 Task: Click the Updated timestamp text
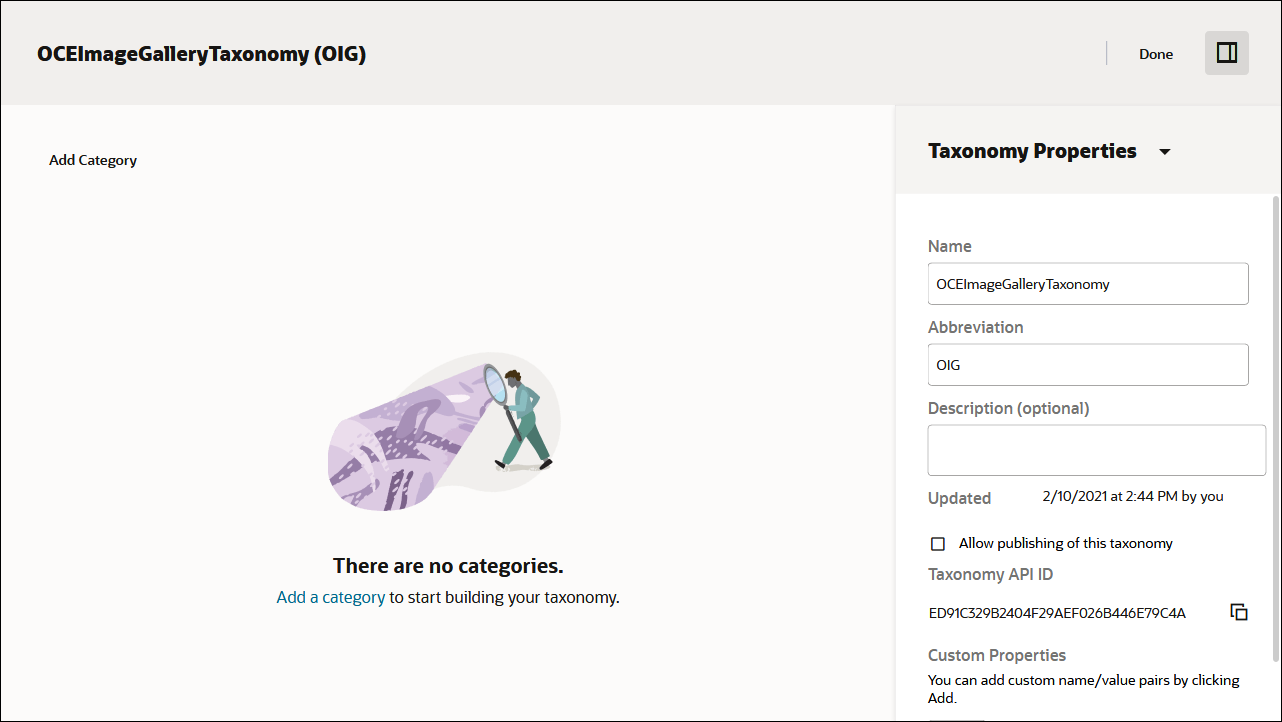[x=1134, y=496]
